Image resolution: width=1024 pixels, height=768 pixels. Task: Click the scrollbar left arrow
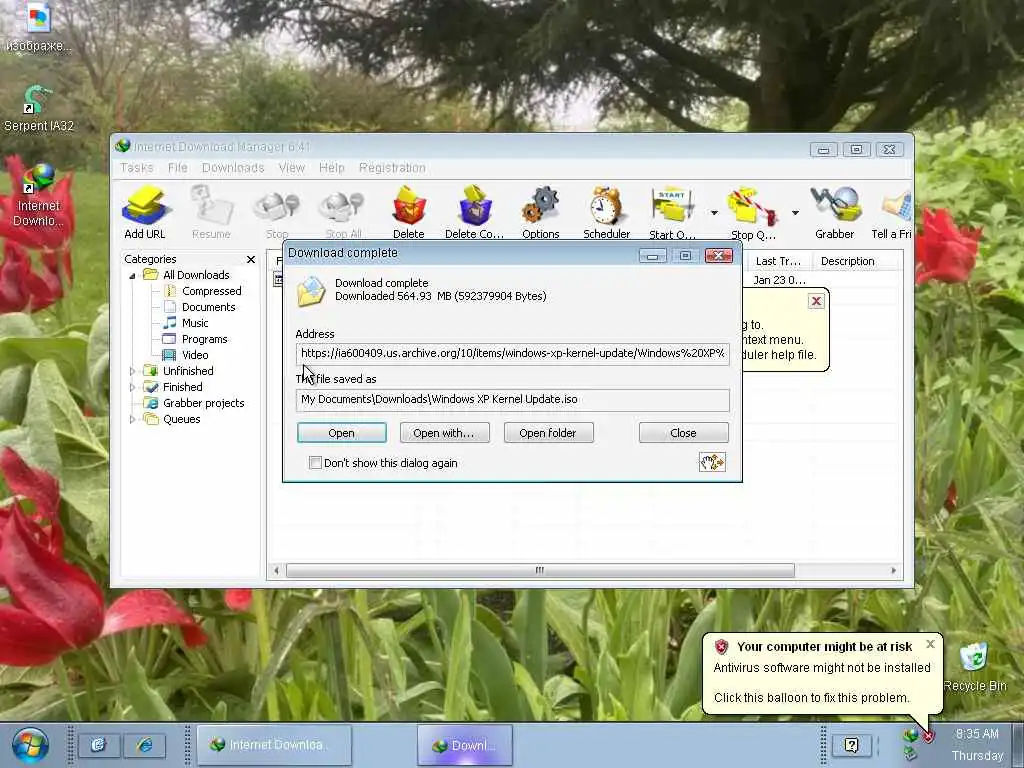click(276, 571)
